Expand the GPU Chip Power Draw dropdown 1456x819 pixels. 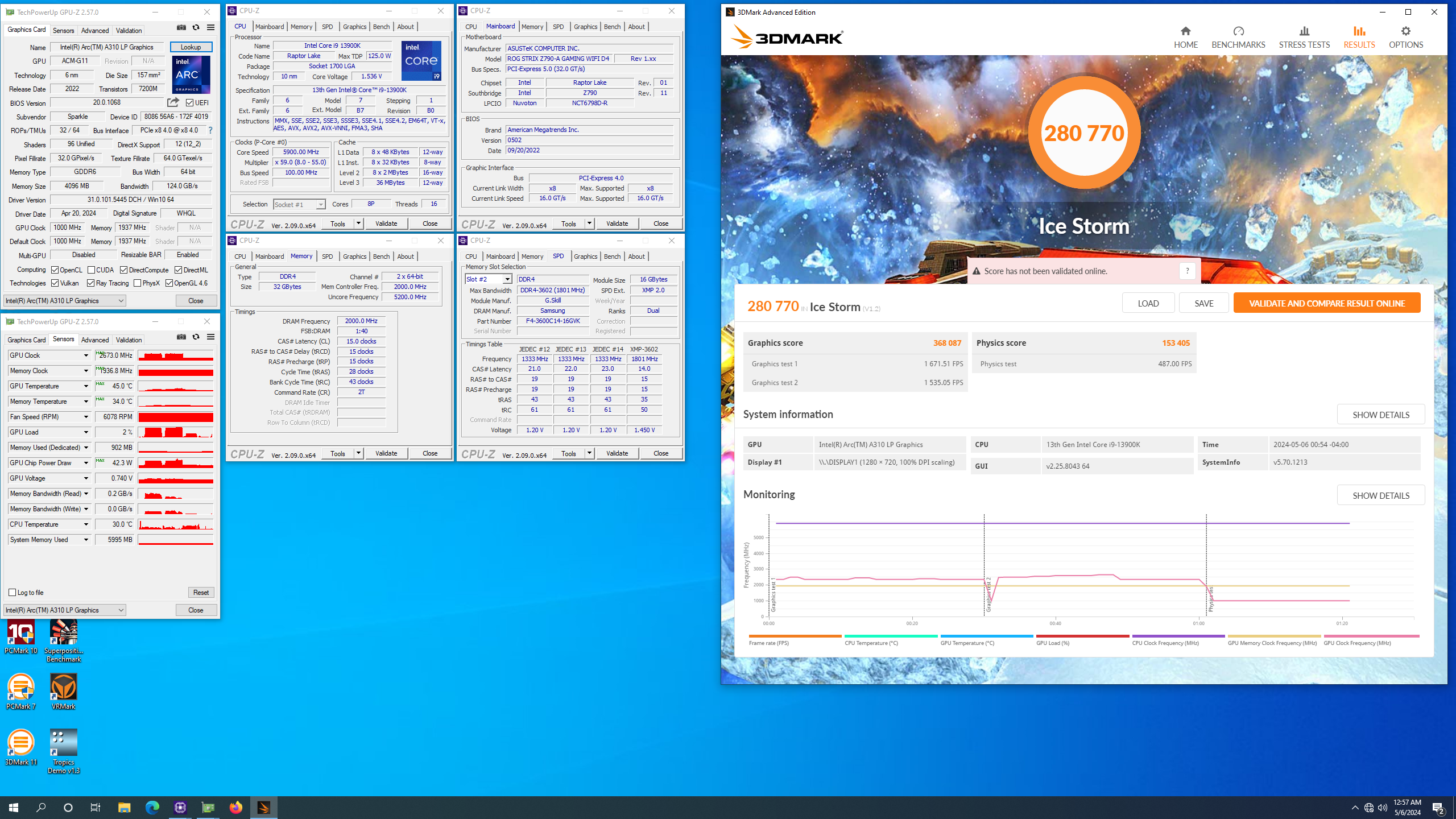tap(86, 463)
